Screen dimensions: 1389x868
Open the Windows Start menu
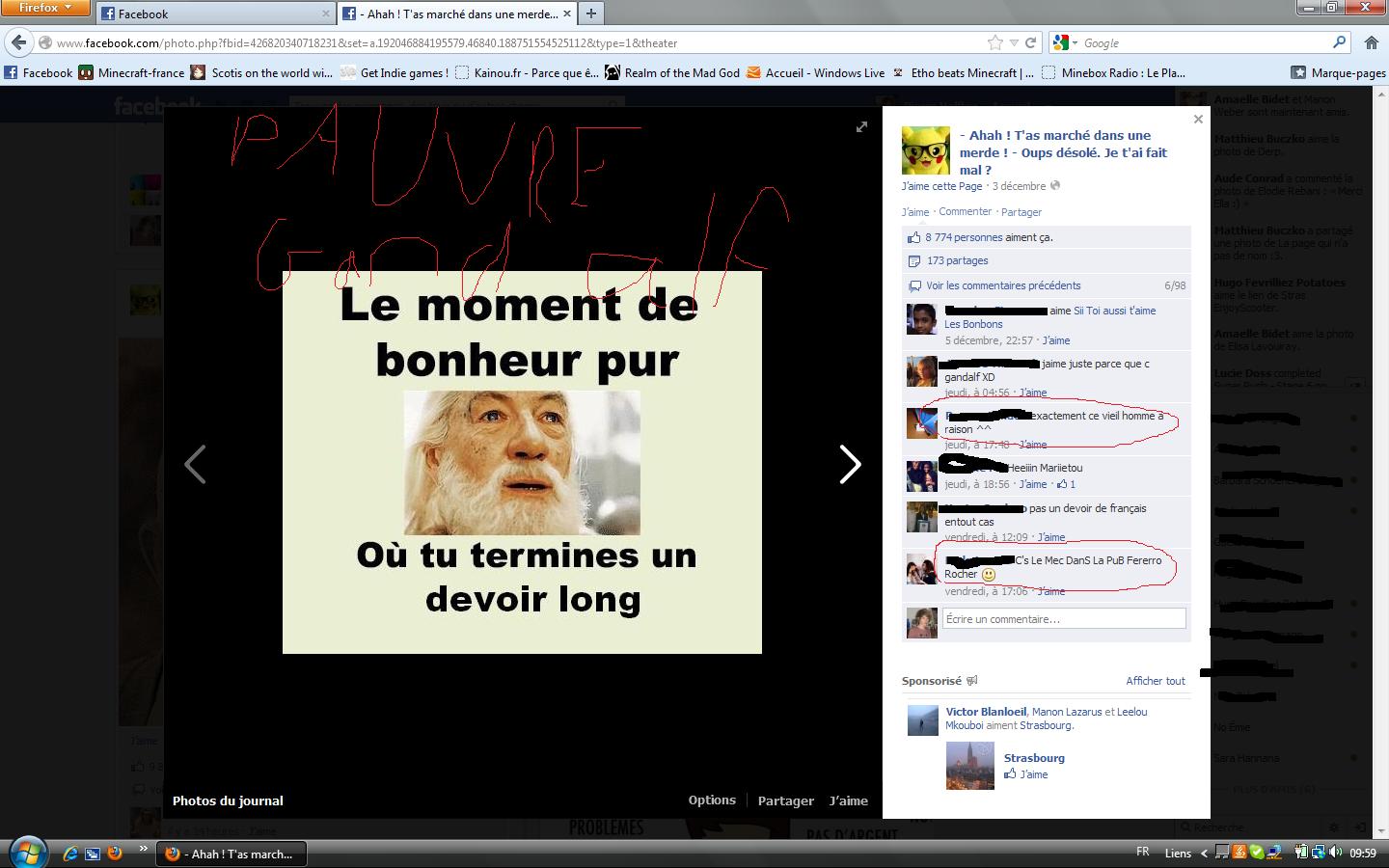coord(26,852)
